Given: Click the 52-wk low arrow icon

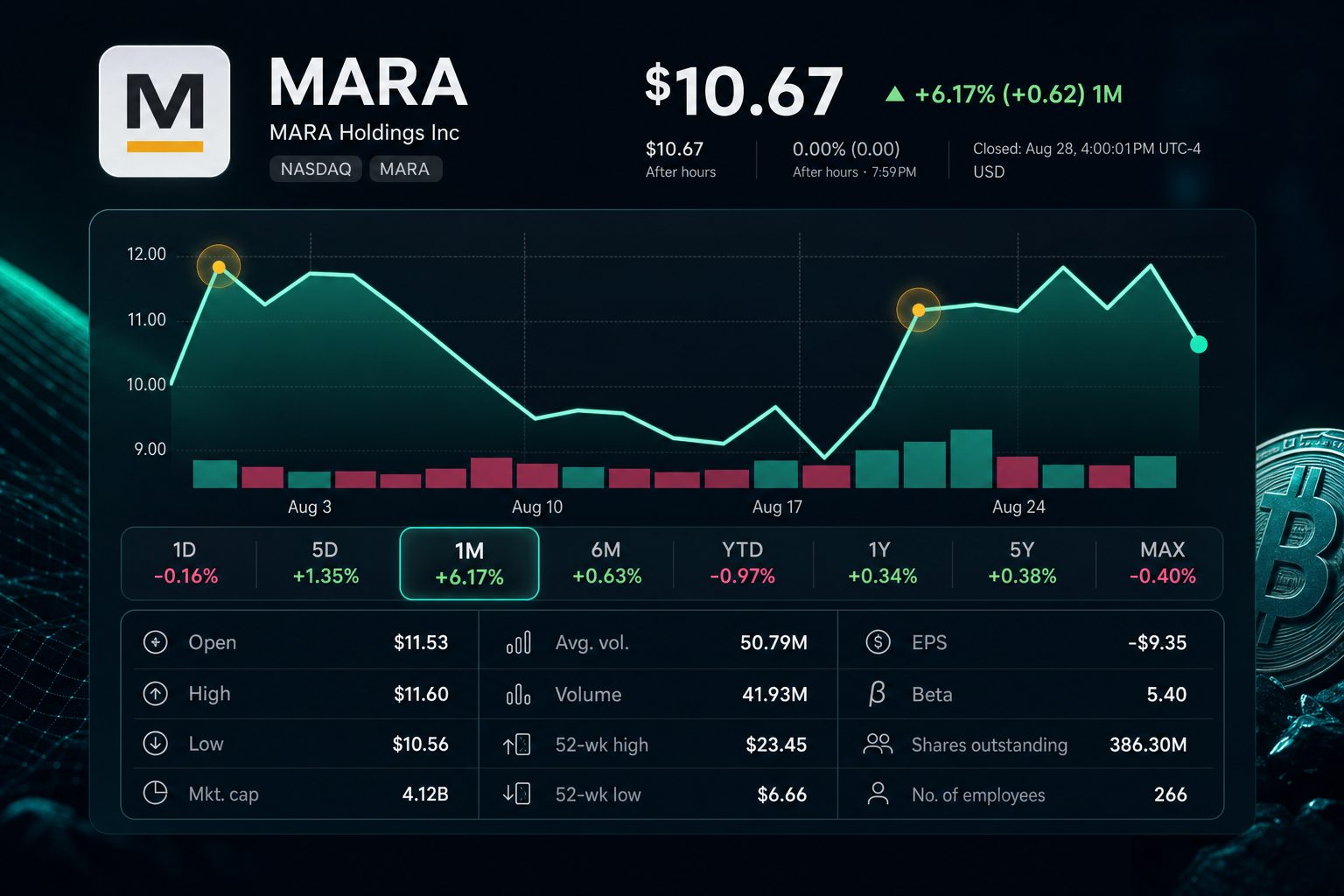Looking at the screenshot, I should tap(517, 794).
